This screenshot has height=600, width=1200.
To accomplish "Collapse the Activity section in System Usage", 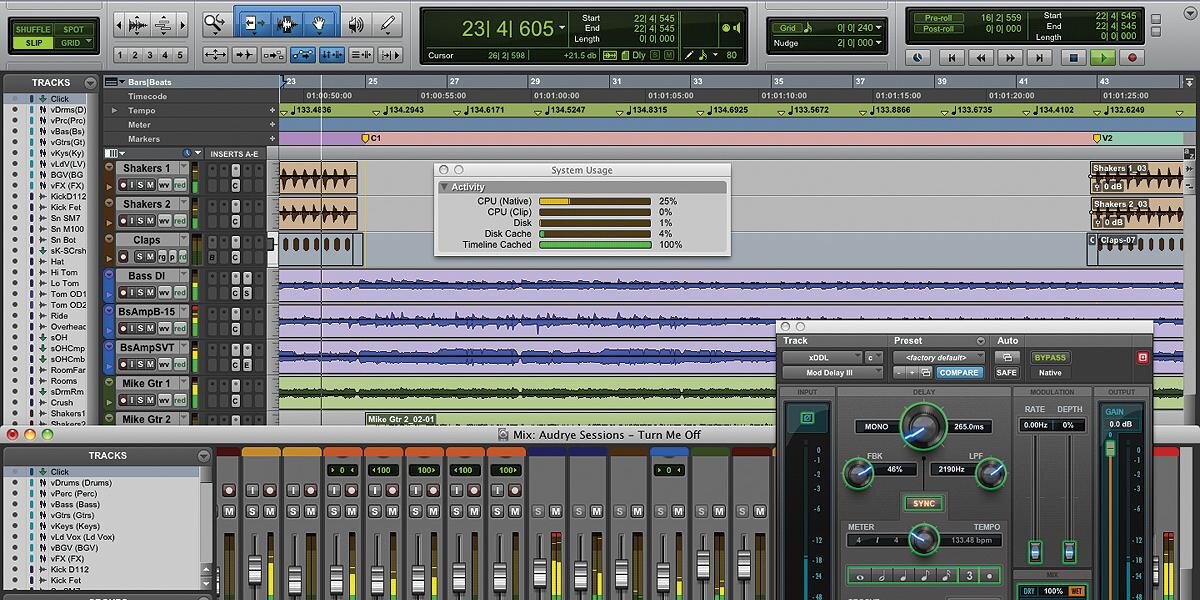I will click(445, 187).
